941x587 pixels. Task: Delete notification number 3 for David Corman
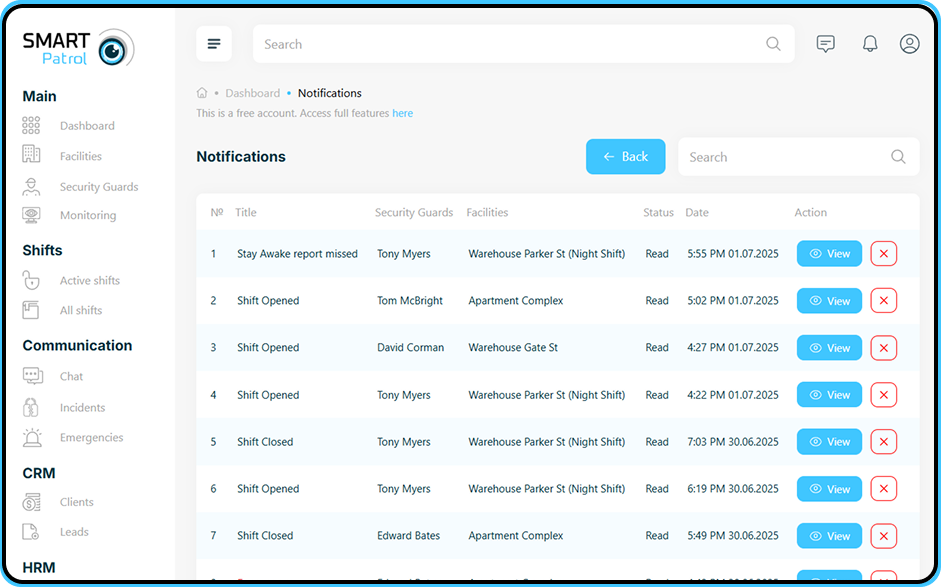tap(883, 348)
